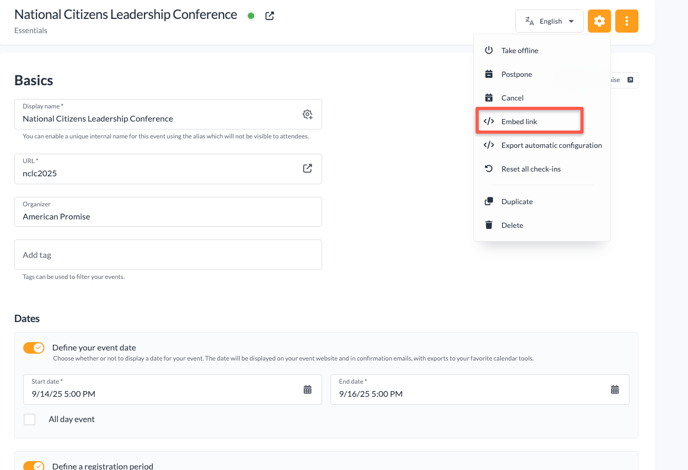
Task: Select Cancel in the event menu
Action: pyautogui.click(x=542, y=98)
